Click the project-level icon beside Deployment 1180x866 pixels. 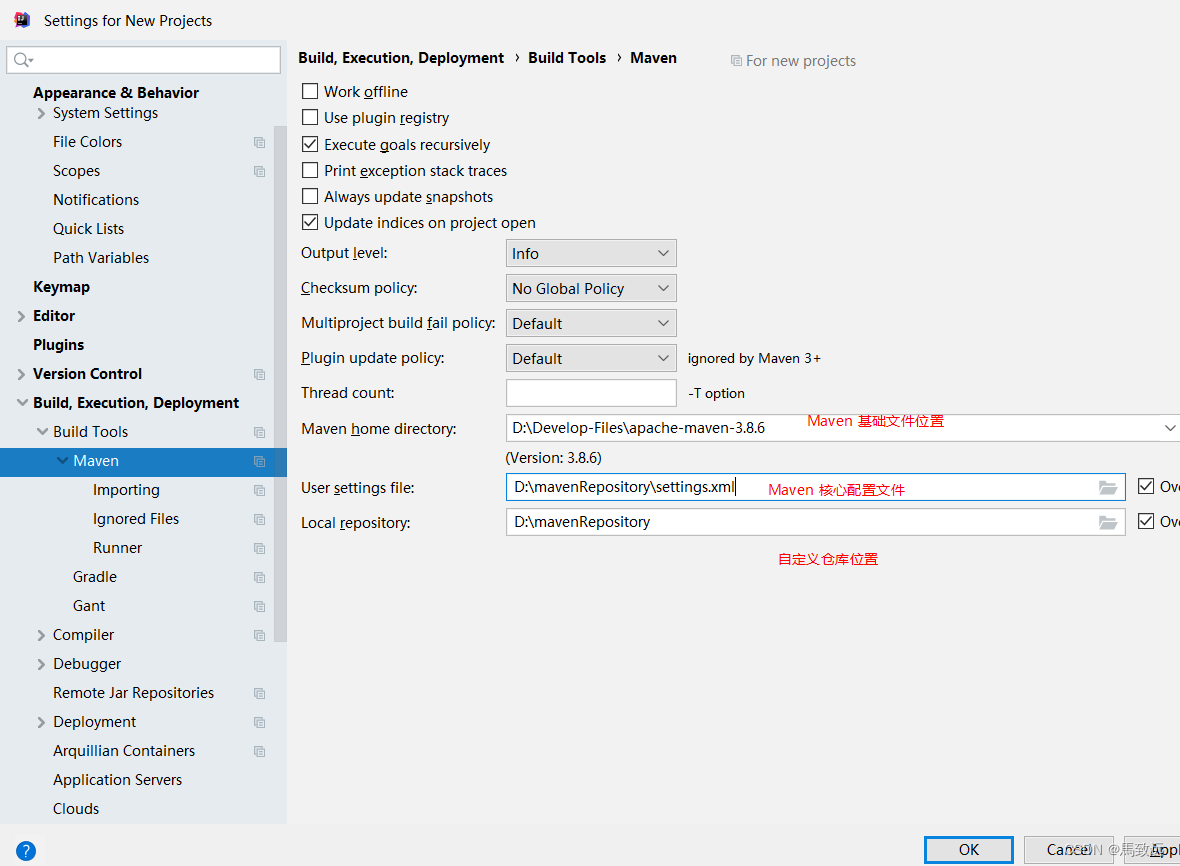[x=260, y=722]
